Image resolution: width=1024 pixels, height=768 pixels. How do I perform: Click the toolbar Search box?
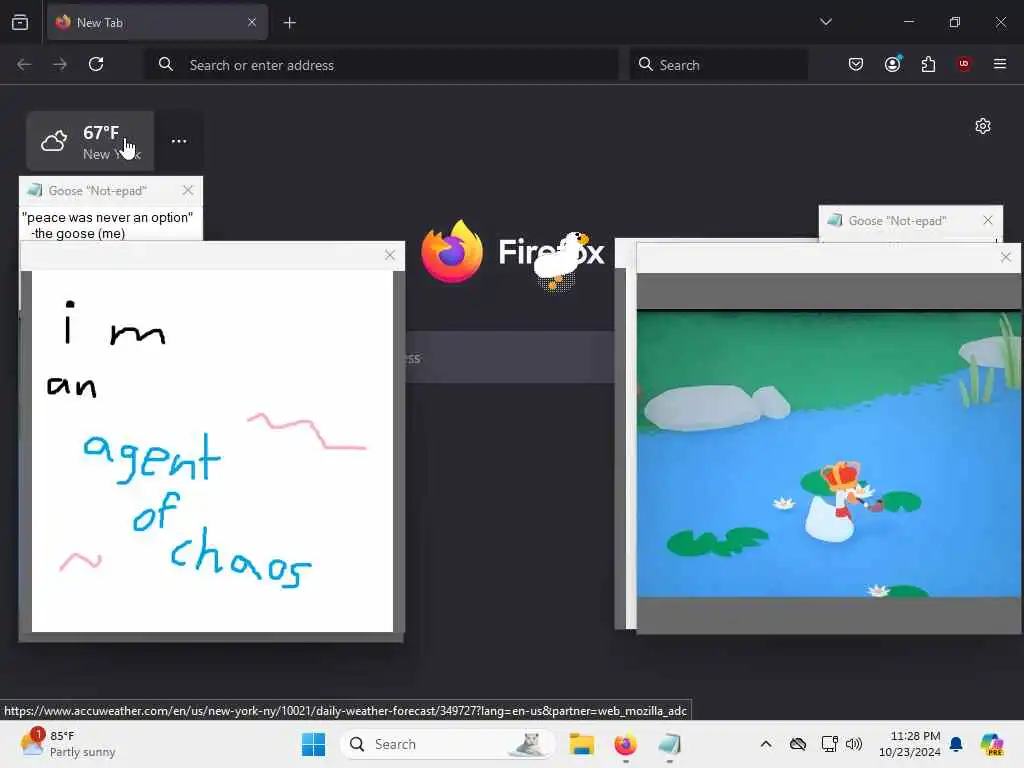(718, 65)
